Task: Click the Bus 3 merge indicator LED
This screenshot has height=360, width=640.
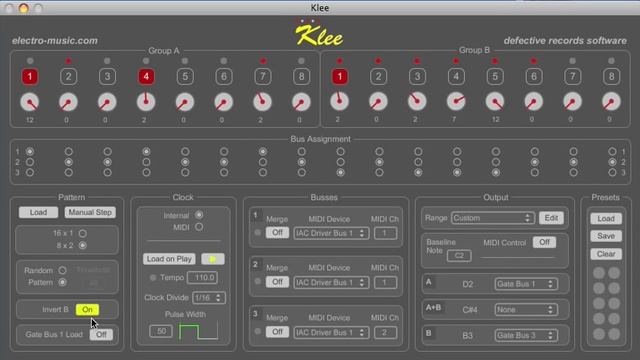Action: pyautogui.click(x=257, y=331)
